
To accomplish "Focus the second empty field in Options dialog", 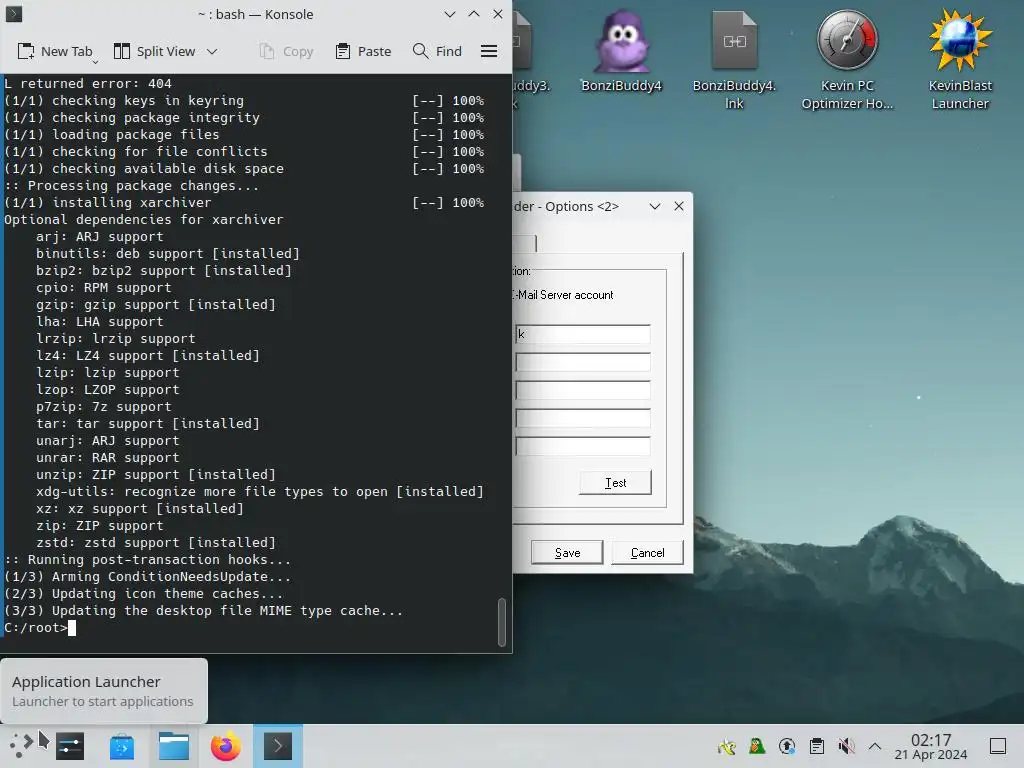I will coord(582,362).
